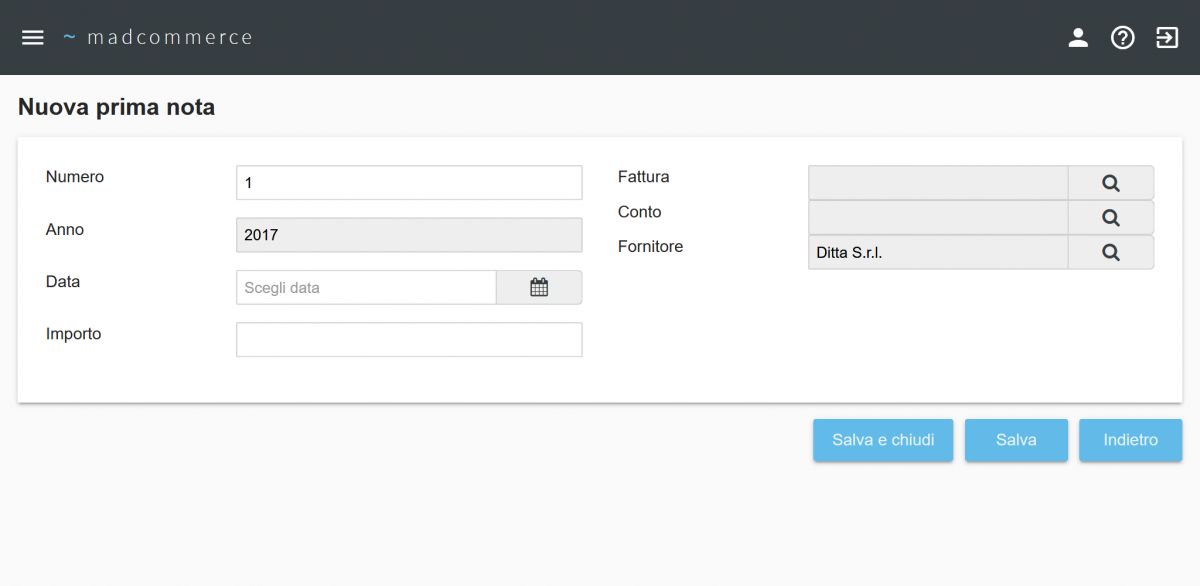This screenshot has height=586, width=1200.
Task: Focus the Numero input field
Action: point(408,183)
